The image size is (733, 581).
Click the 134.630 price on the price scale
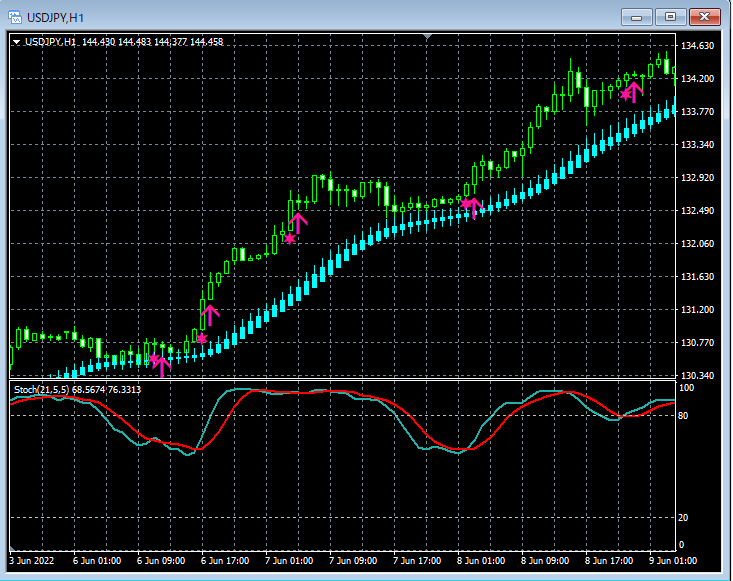tap(697, 46)
